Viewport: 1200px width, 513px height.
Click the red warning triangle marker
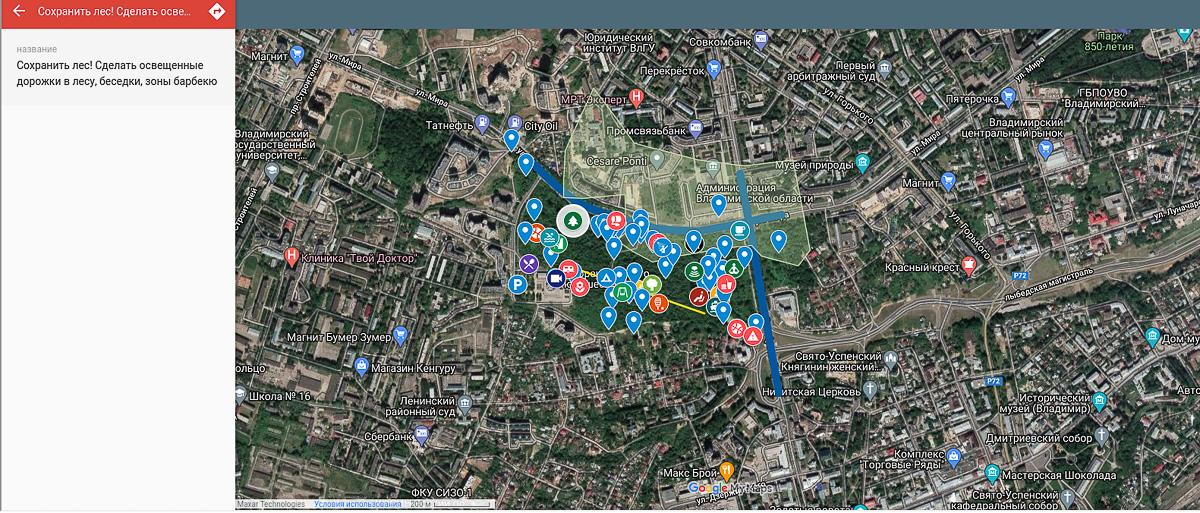pyautogui.click(x=753, y=336)
